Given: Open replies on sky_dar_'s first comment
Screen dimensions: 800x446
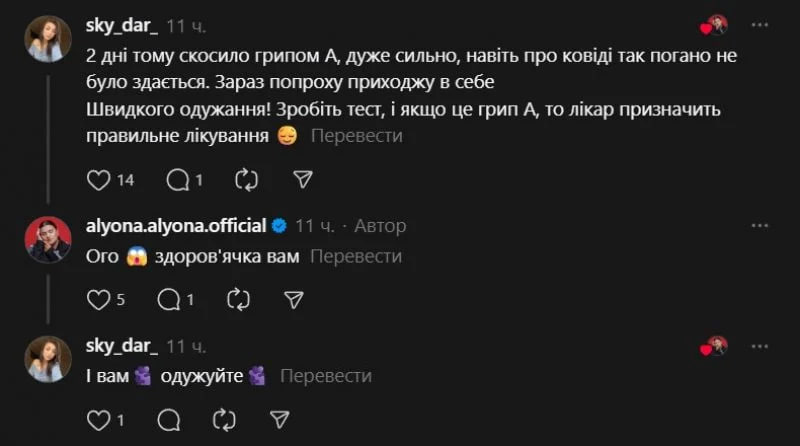Looking at the screenshot, I should click(x=178, y=180).
